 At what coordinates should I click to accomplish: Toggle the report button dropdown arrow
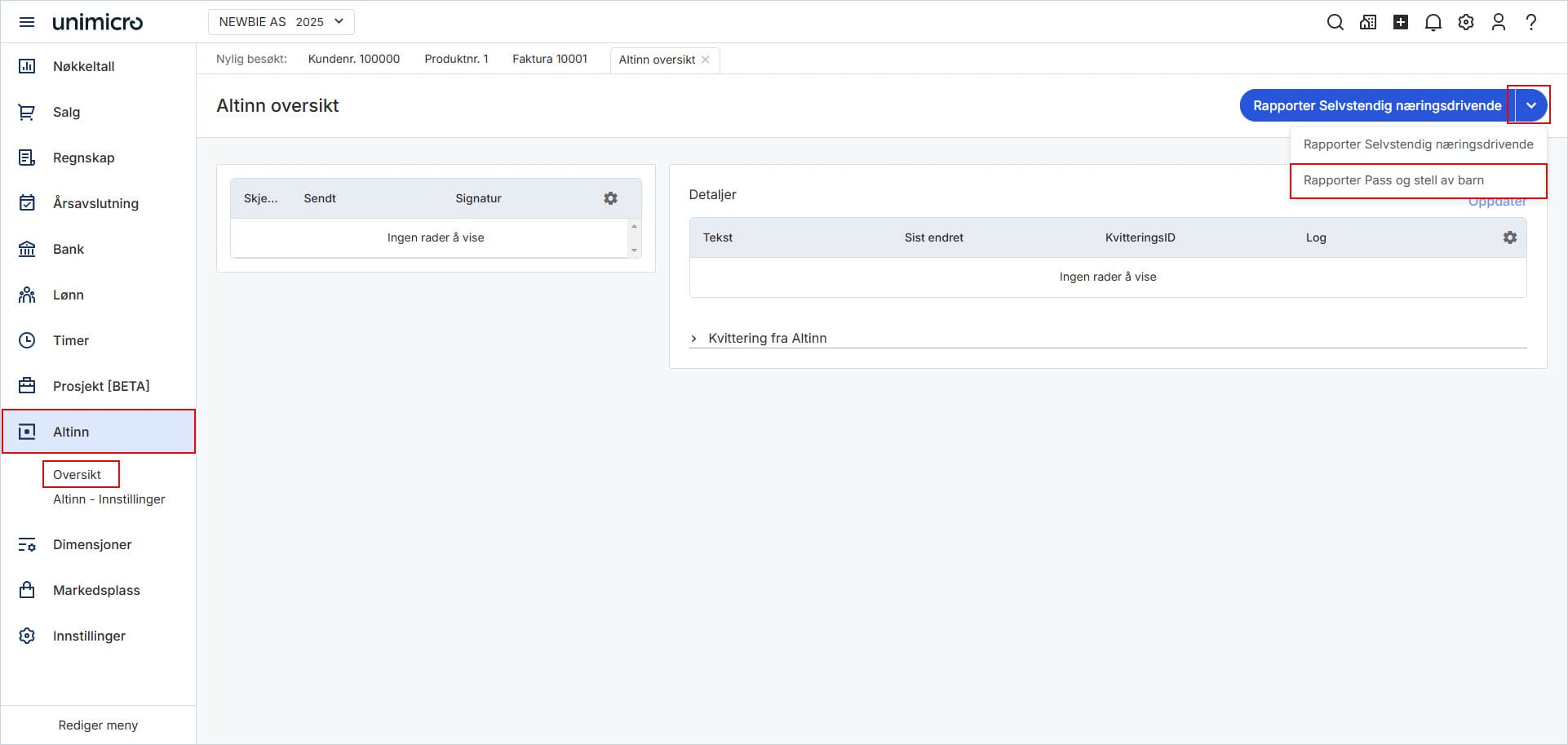click(x=1531, y=105)
